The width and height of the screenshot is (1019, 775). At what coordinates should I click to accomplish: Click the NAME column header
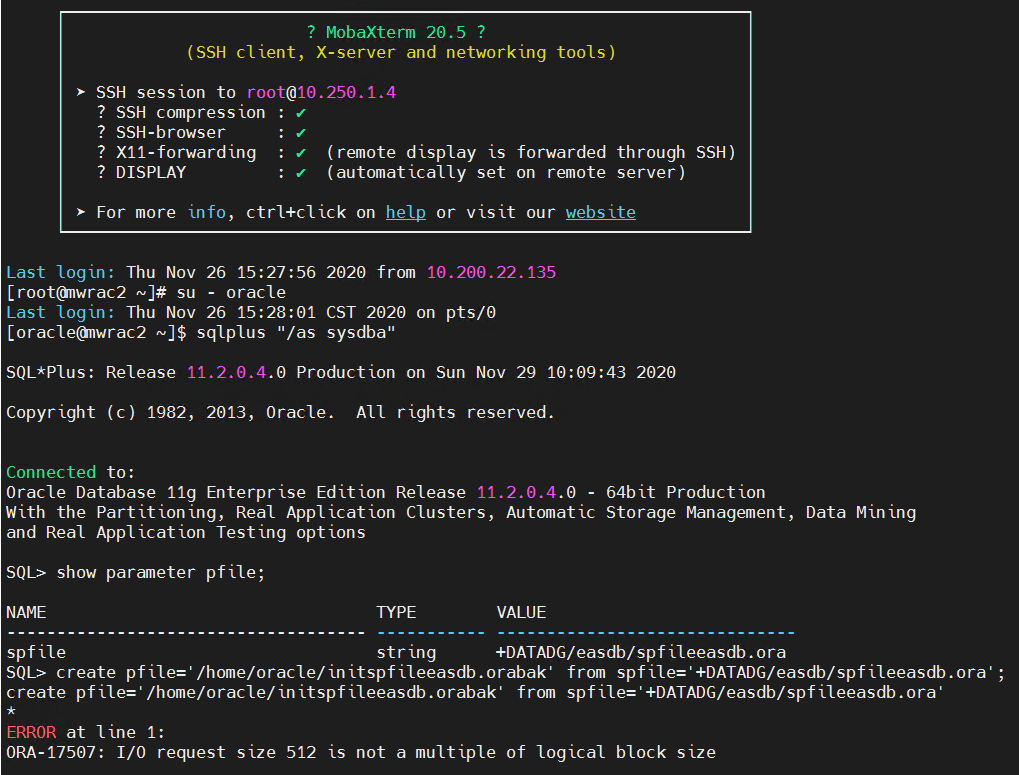pos(26,613)
